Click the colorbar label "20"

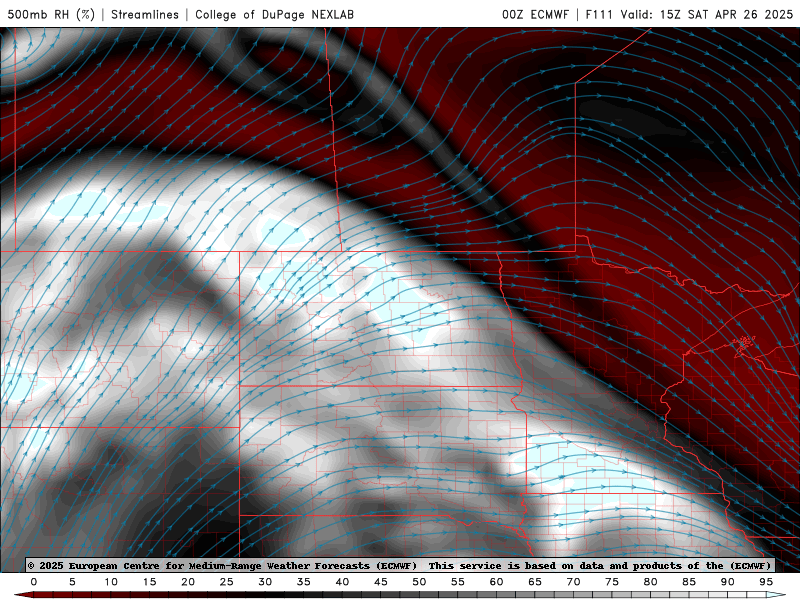pyautogui.click(x=188, y=582)
